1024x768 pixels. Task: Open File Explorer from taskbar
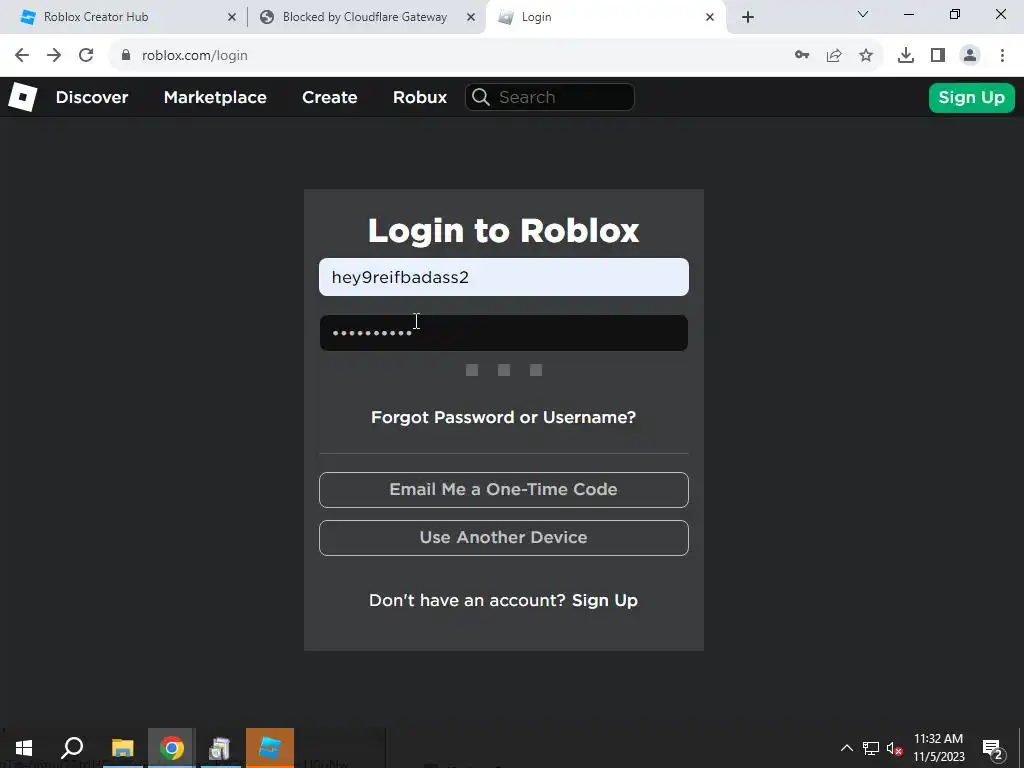122,748
